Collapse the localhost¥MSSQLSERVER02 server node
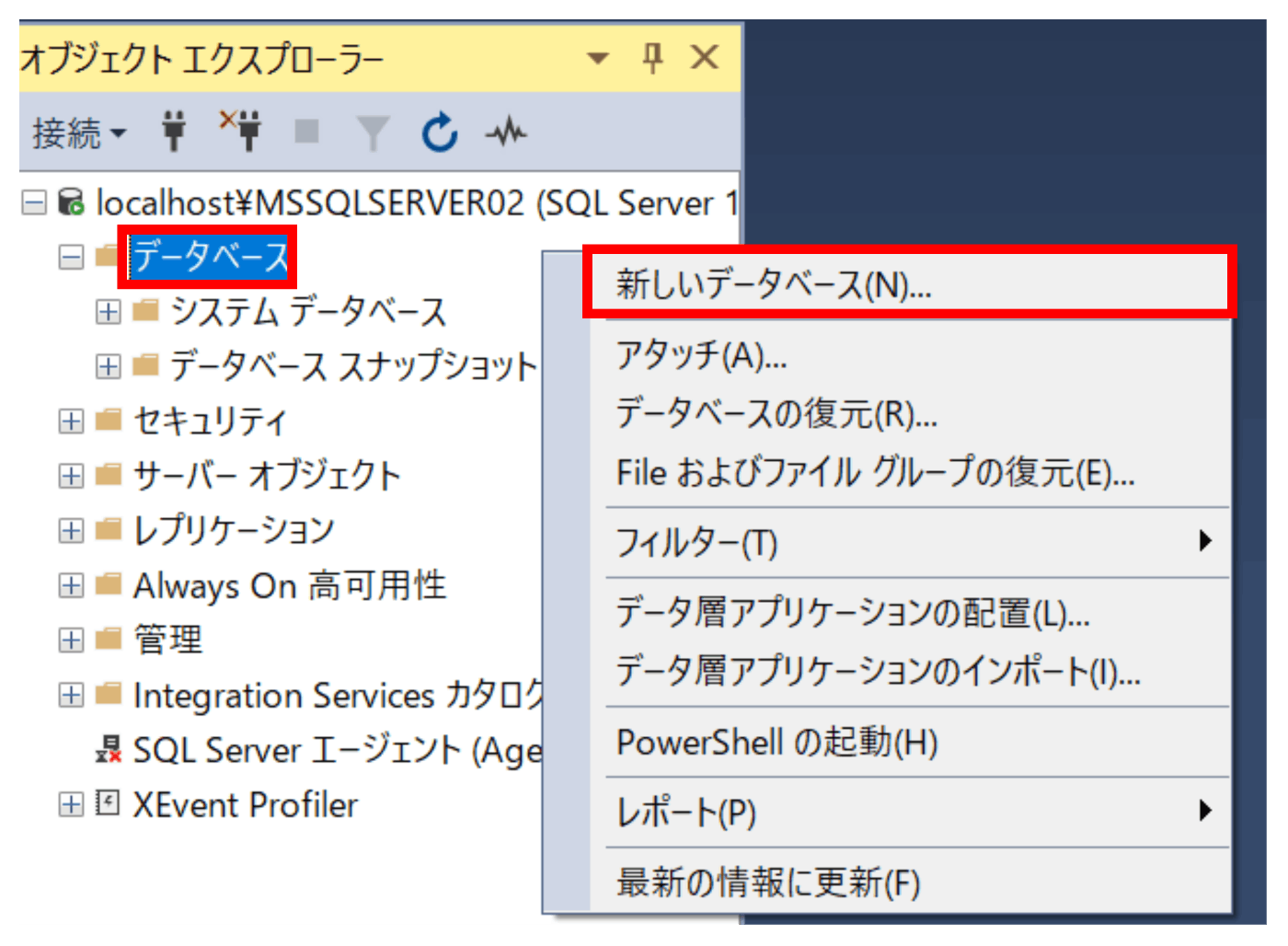The height and width of the screenshot is (946, 1288). [34, 202]
